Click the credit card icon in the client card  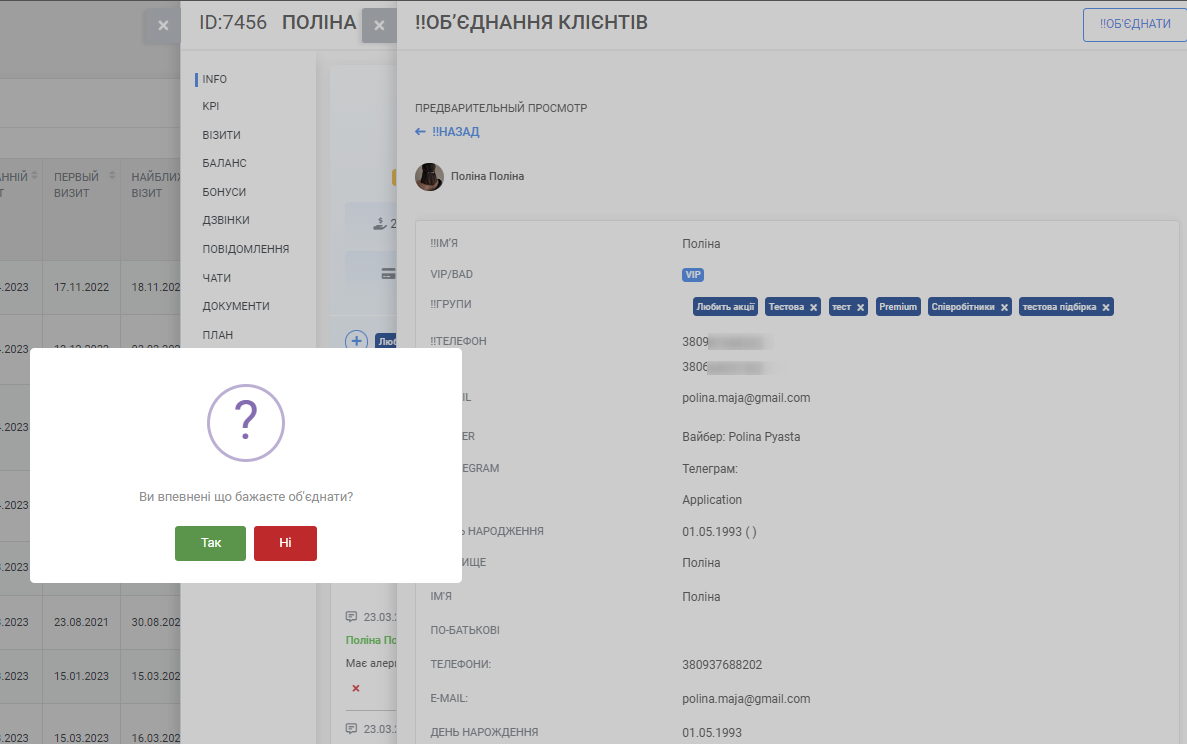tap(388, 274)
